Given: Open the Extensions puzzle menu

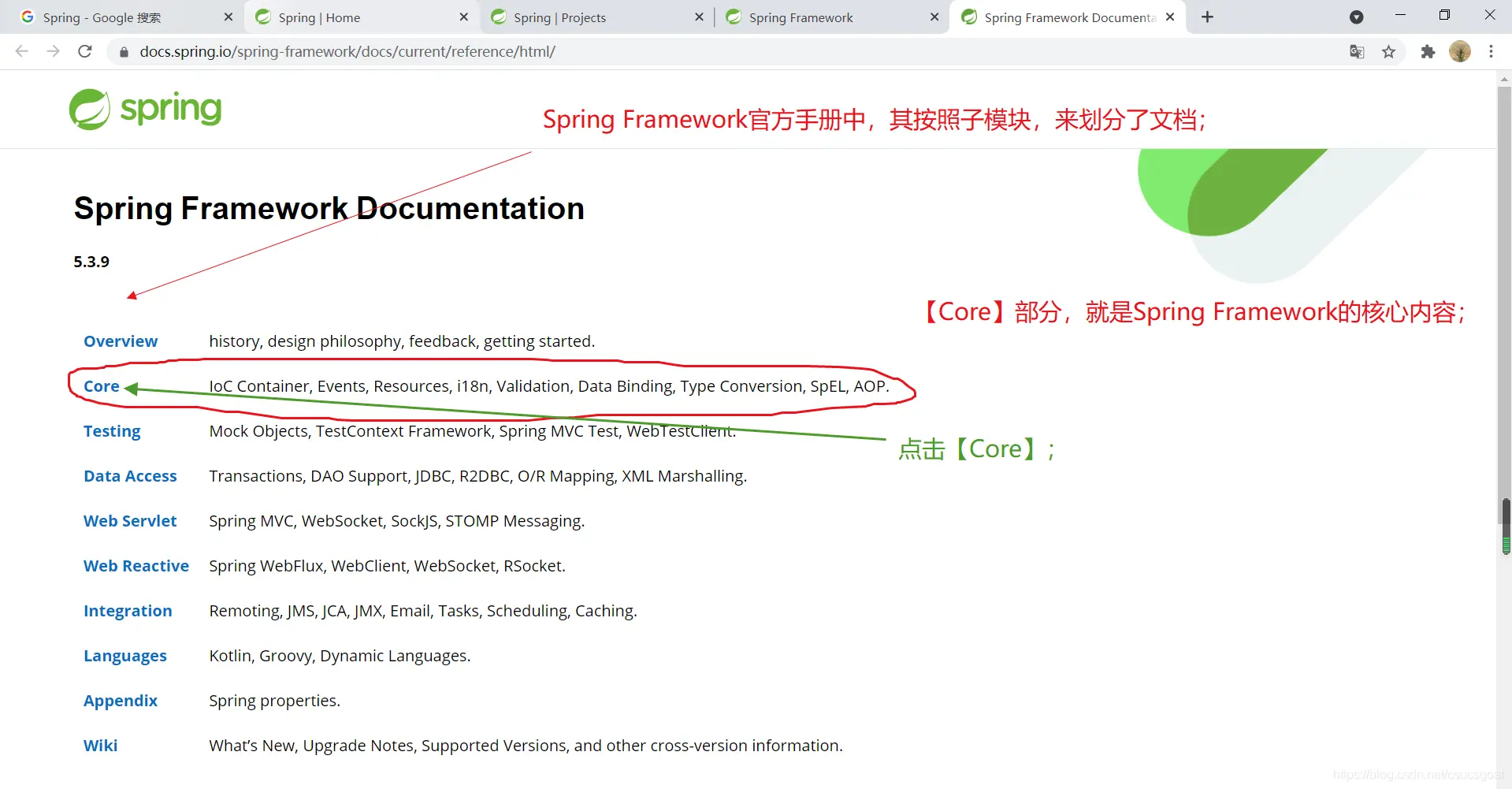Looking at the screenshot, I should 1428,52.
